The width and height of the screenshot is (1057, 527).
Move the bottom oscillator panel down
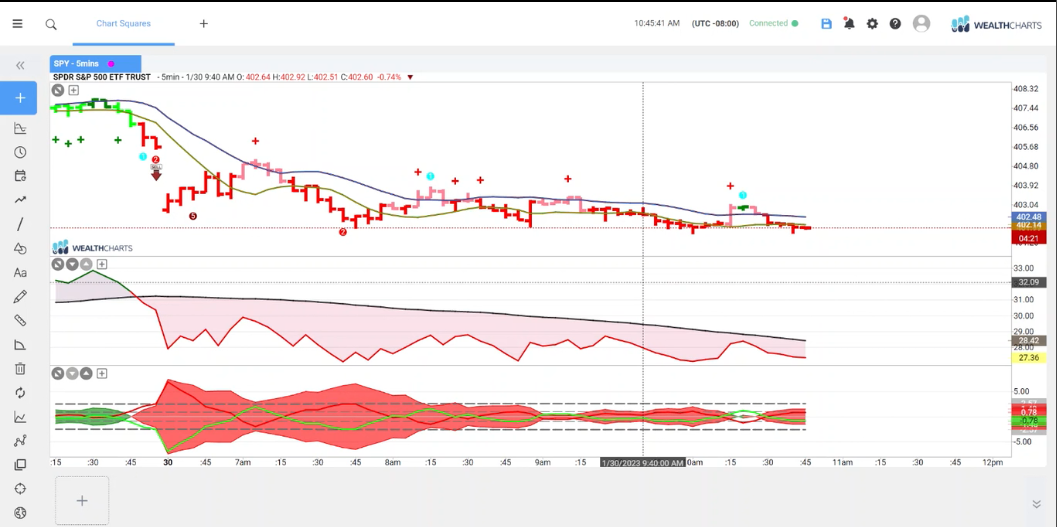coord(72,373)
